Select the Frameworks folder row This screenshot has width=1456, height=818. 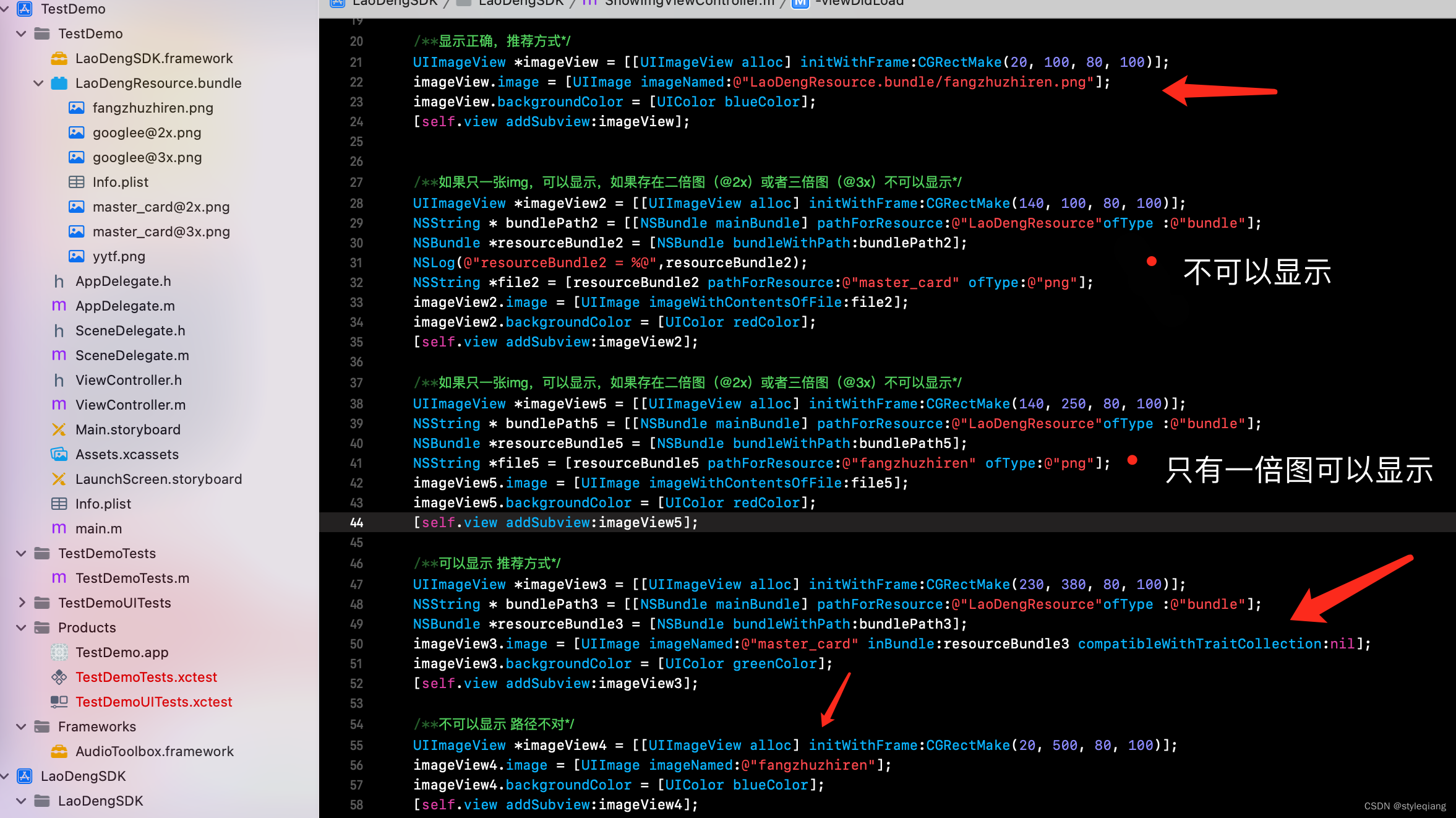160,727
